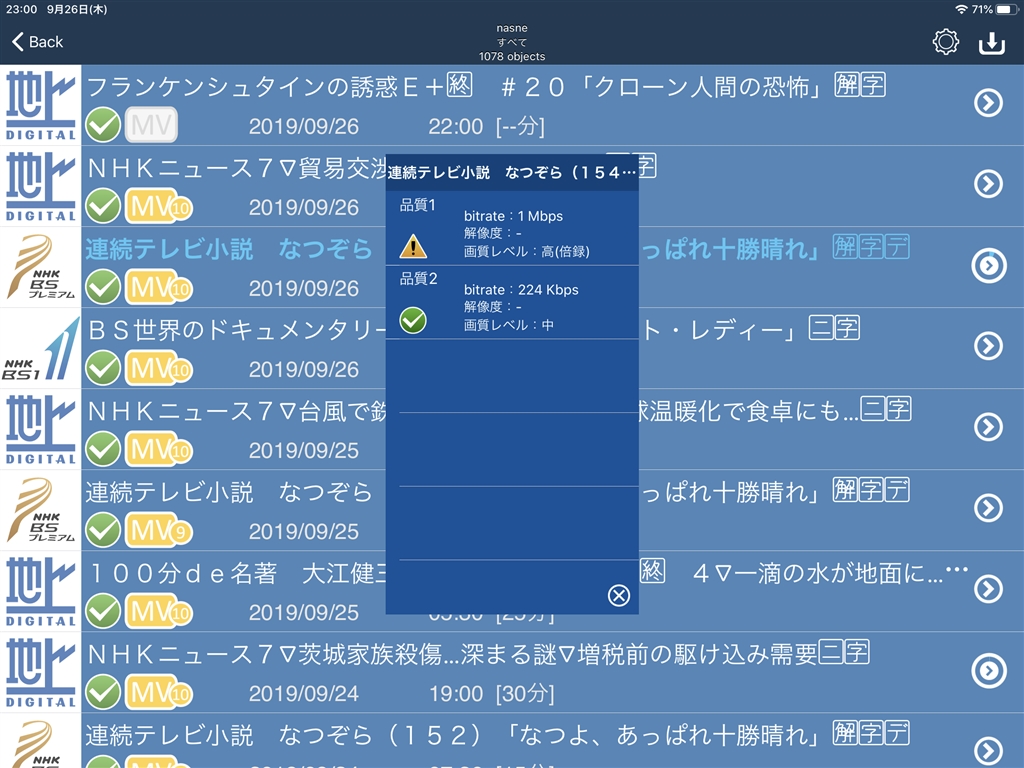Image resolution: width=1024 pixels, height=768 pixels.
Task: Open details arrow for NHKニュース7 茨城家族殺傷 row
Action: (x=989, y=670)
